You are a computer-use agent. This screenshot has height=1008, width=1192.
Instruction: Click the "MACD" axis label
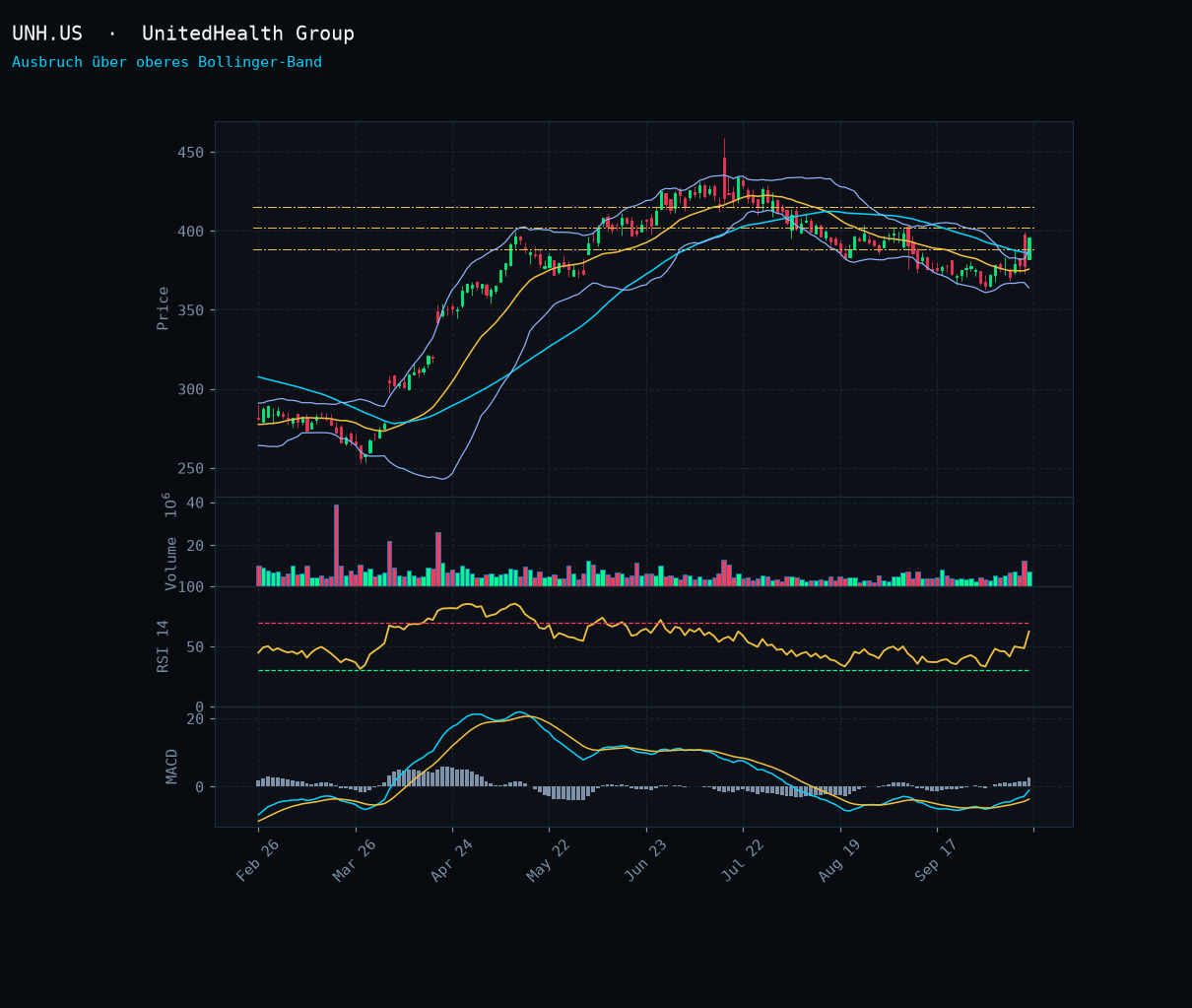pos(171,767)
